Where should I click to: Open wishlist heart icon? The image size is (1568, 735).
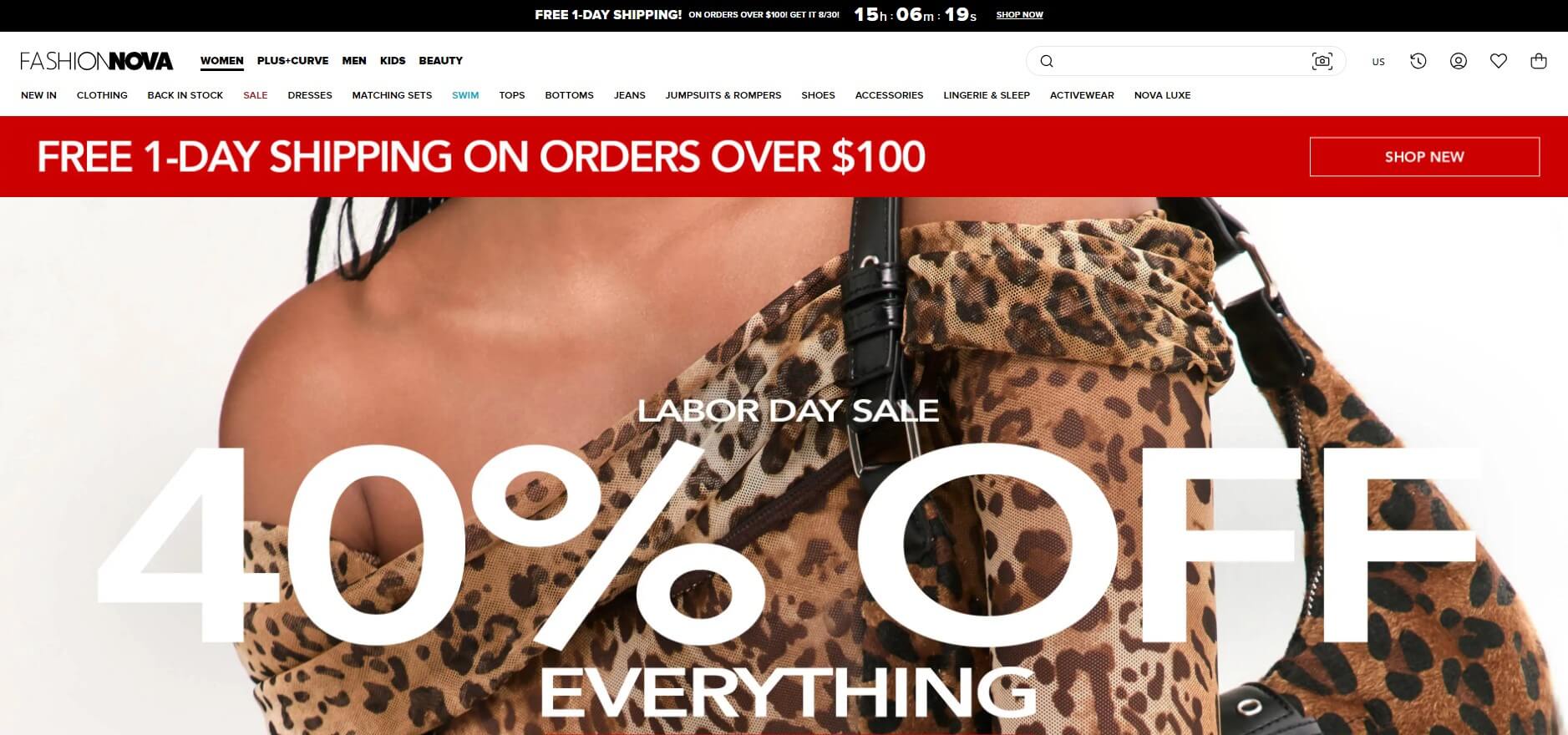click(x=1498, y=61)
